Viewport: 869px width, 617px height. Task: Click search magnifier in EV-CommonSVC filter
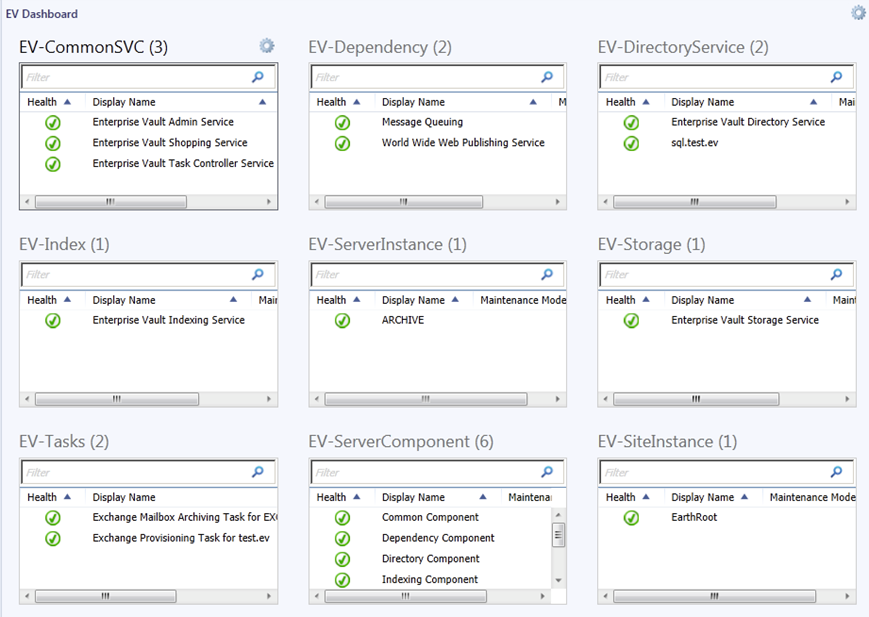coord(258,77)
